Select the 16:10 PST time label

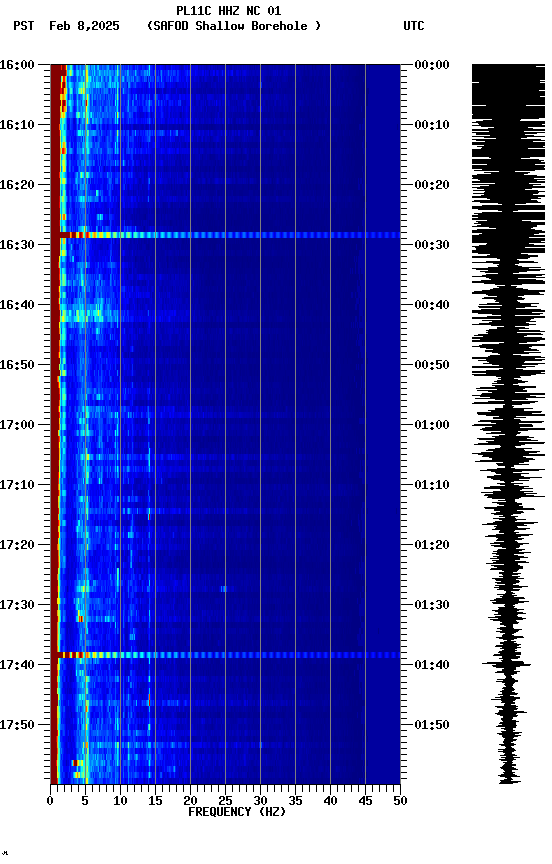point(17,125)
